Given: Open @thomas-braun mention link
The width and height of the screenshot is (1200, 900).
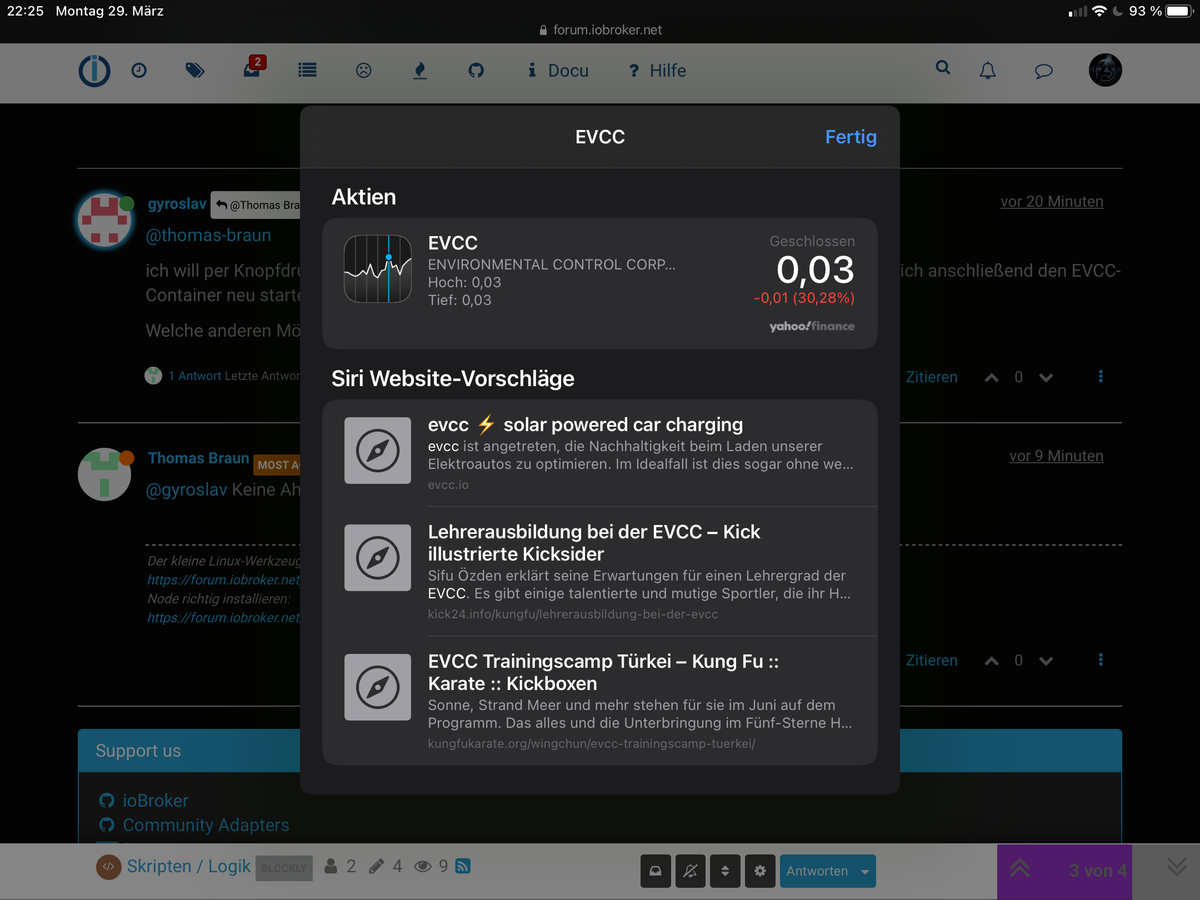Looking at the screenshot, I should point(208,235).
